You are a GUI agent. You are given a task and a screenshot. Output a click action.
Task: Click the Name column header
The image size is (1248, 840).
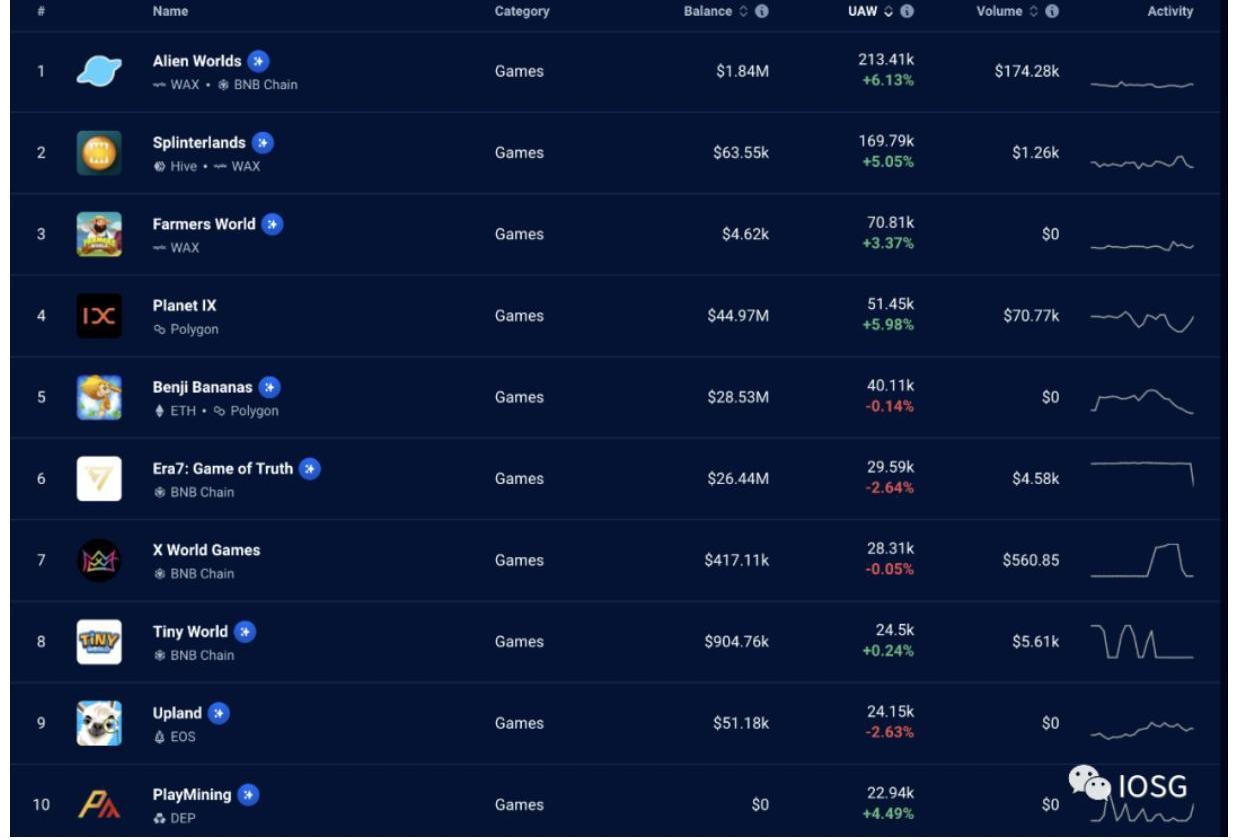[x=170, y=12]
